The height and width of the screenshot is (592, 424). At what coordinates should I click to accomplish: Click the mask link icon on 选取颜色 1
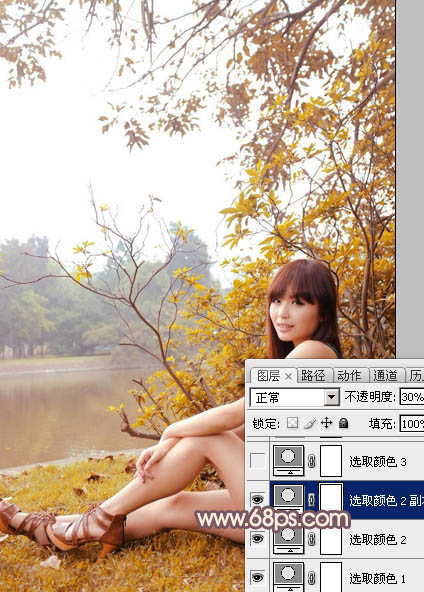[x=312, y=578]
